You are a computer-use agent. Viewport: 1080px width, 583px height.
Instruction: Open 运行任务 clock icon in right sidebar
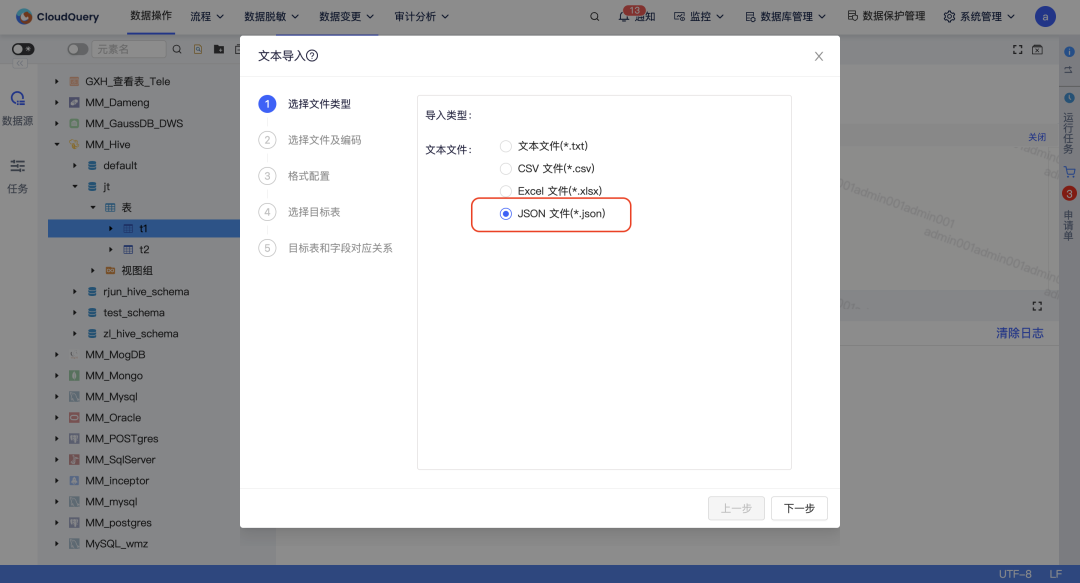[1069, 98]
